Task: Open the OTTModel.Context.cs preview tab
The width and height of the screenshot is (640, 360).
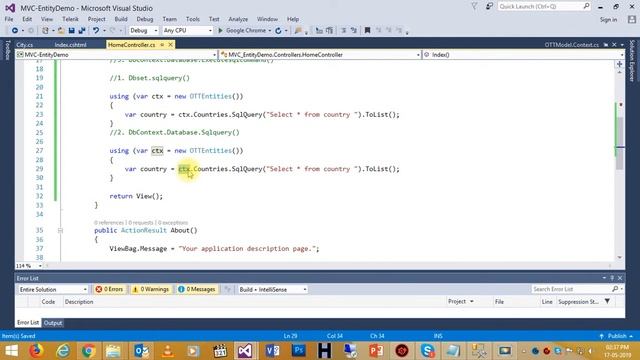Action: point(571,45)
